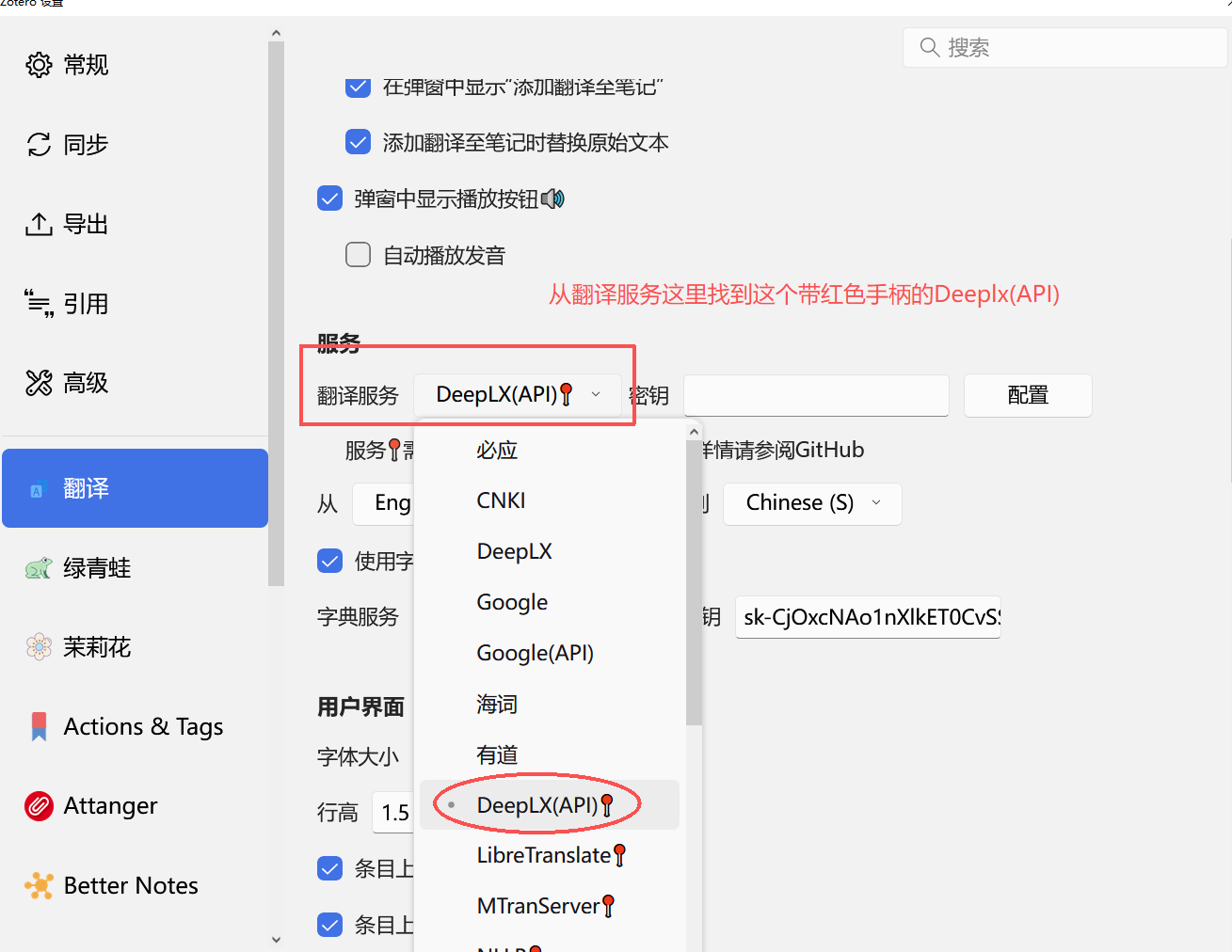Open the Attanger paperclip icon
The height and width of the screenshot is (952, 1232).
(x=39, y=806)
